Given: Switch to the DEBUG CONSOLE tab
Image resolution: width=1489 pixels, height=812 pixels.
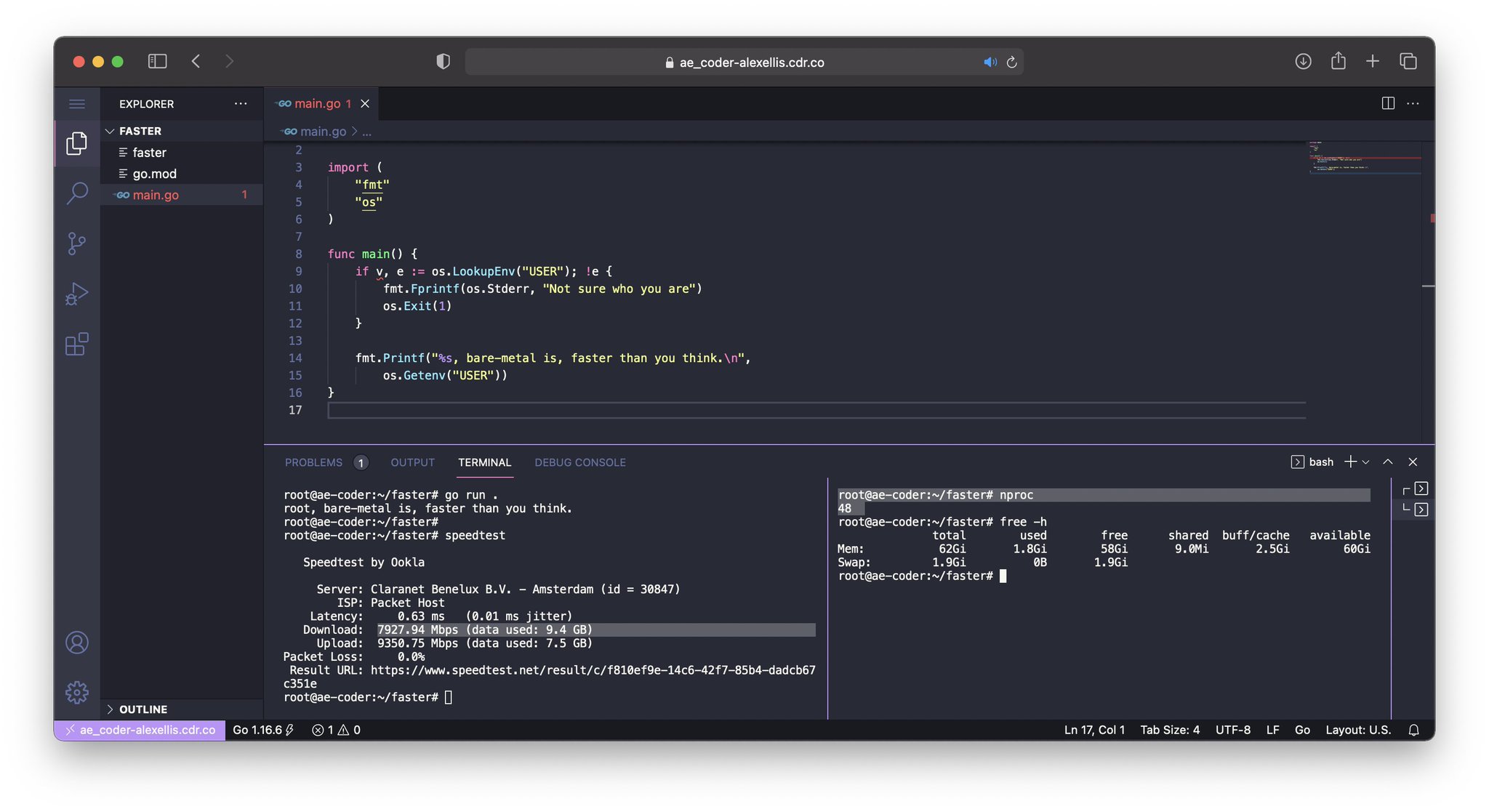Looking at the screenshot, I should [579, 462].
